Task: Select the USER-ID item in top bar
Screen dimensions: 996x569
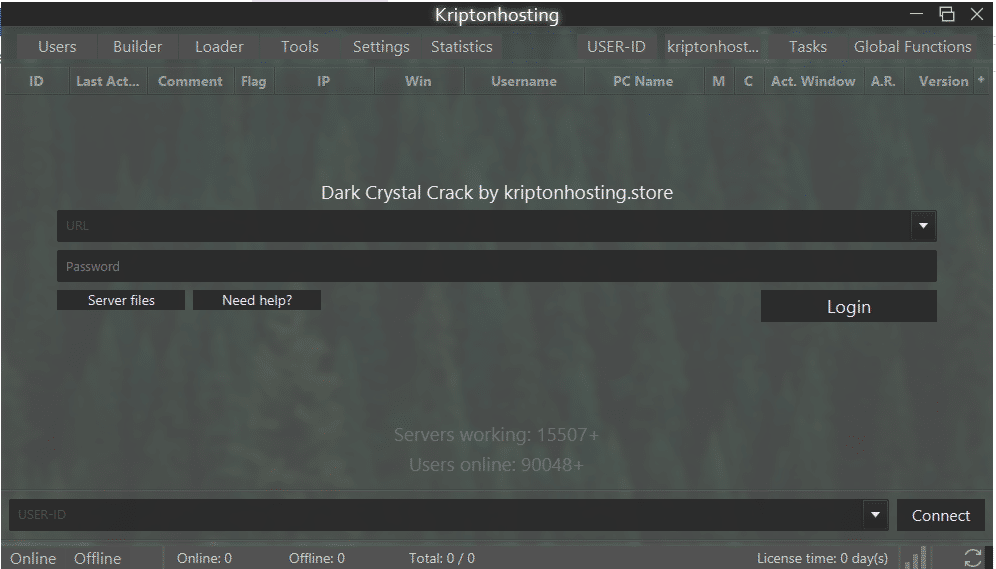Action: [616, 46]
